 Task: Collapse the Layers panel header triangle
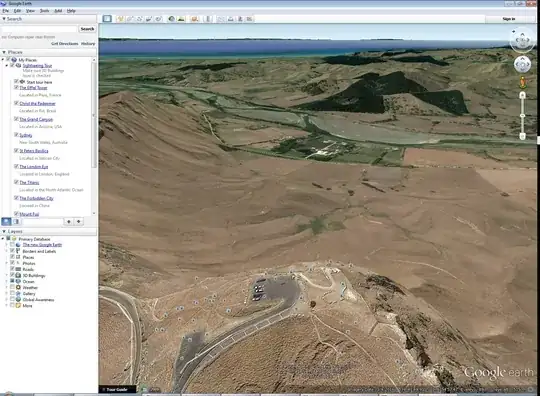pos(4,231)
